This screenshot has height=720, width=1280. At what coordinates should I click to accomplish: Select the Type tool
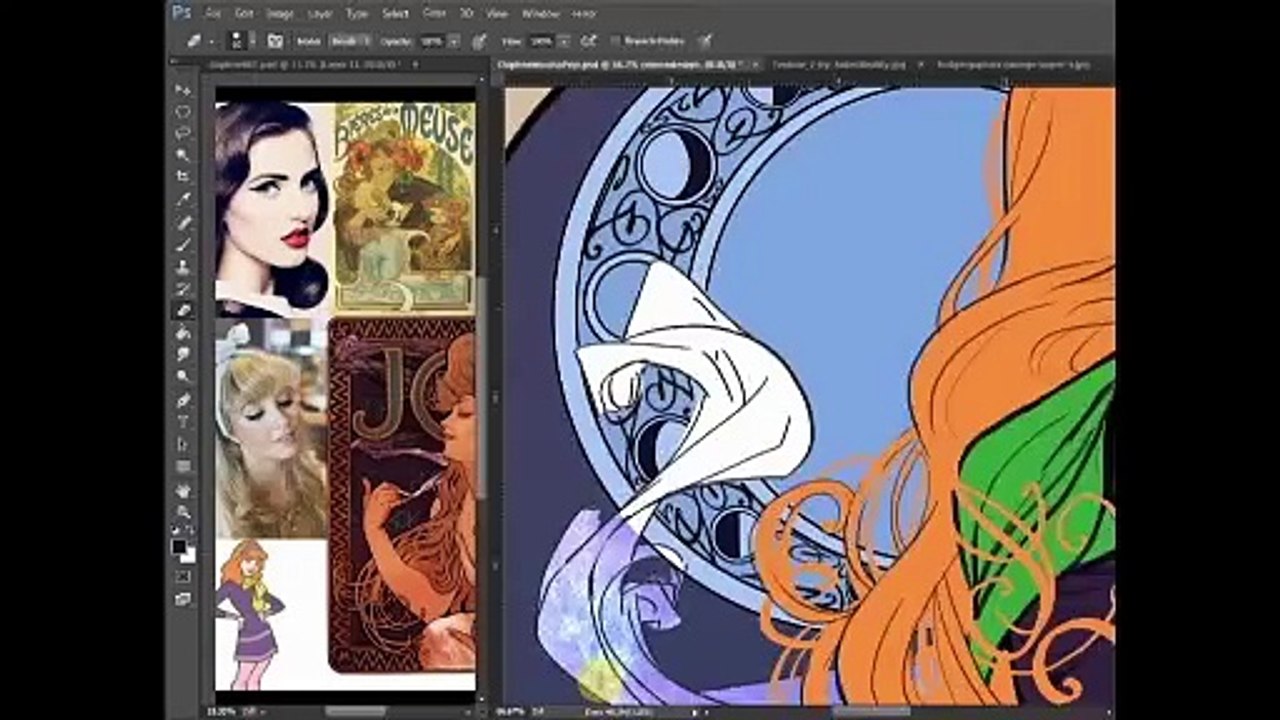point(183,422)
